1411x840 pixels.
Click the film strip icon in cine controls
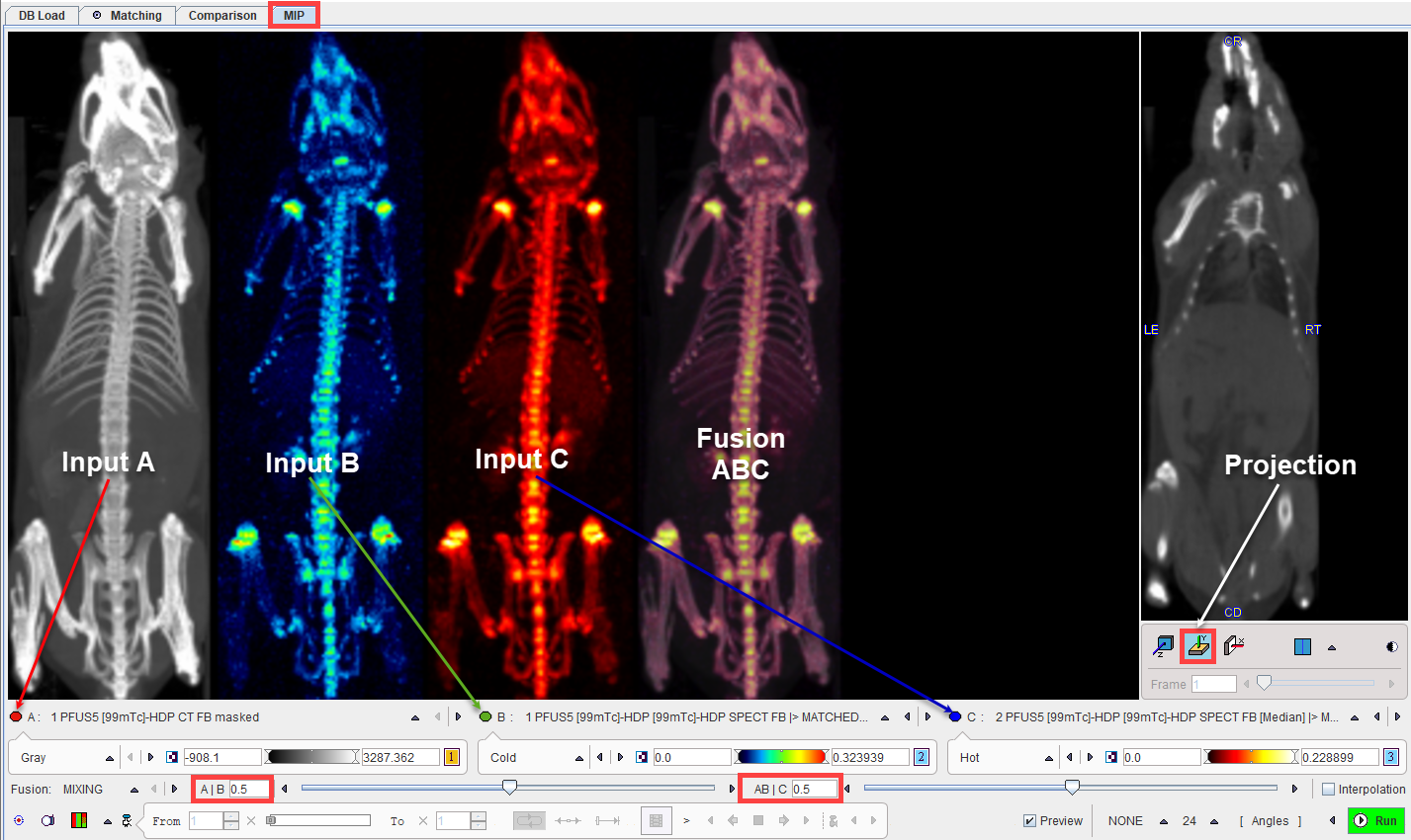[656, 820]
